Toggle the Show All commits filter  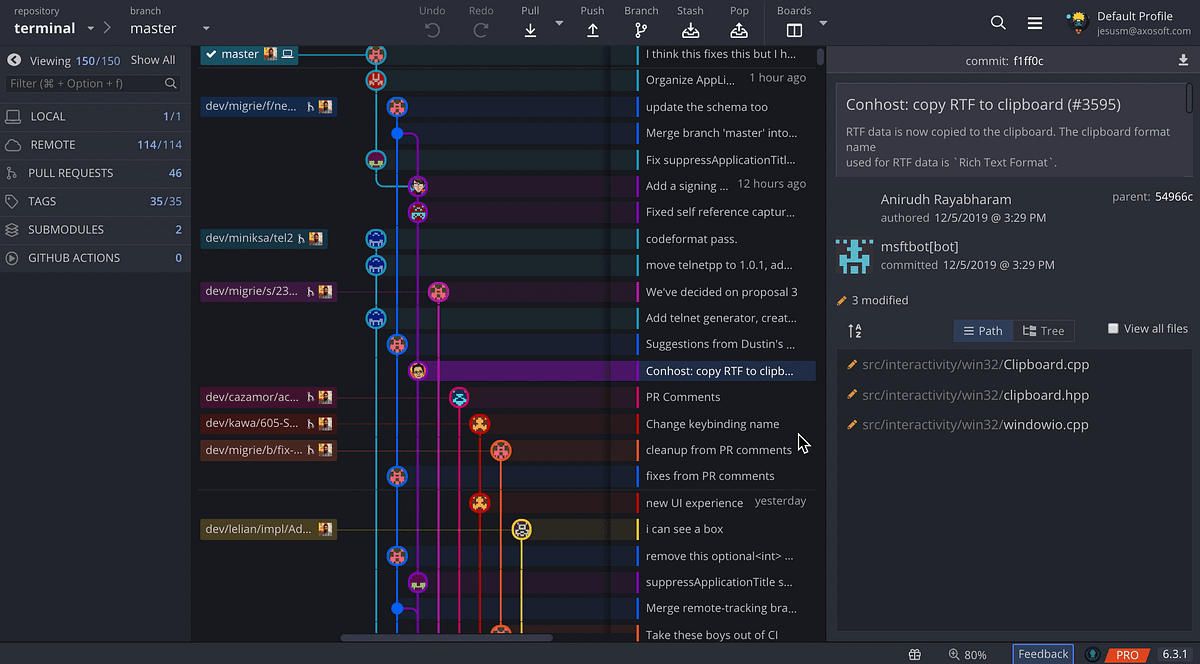153,59
